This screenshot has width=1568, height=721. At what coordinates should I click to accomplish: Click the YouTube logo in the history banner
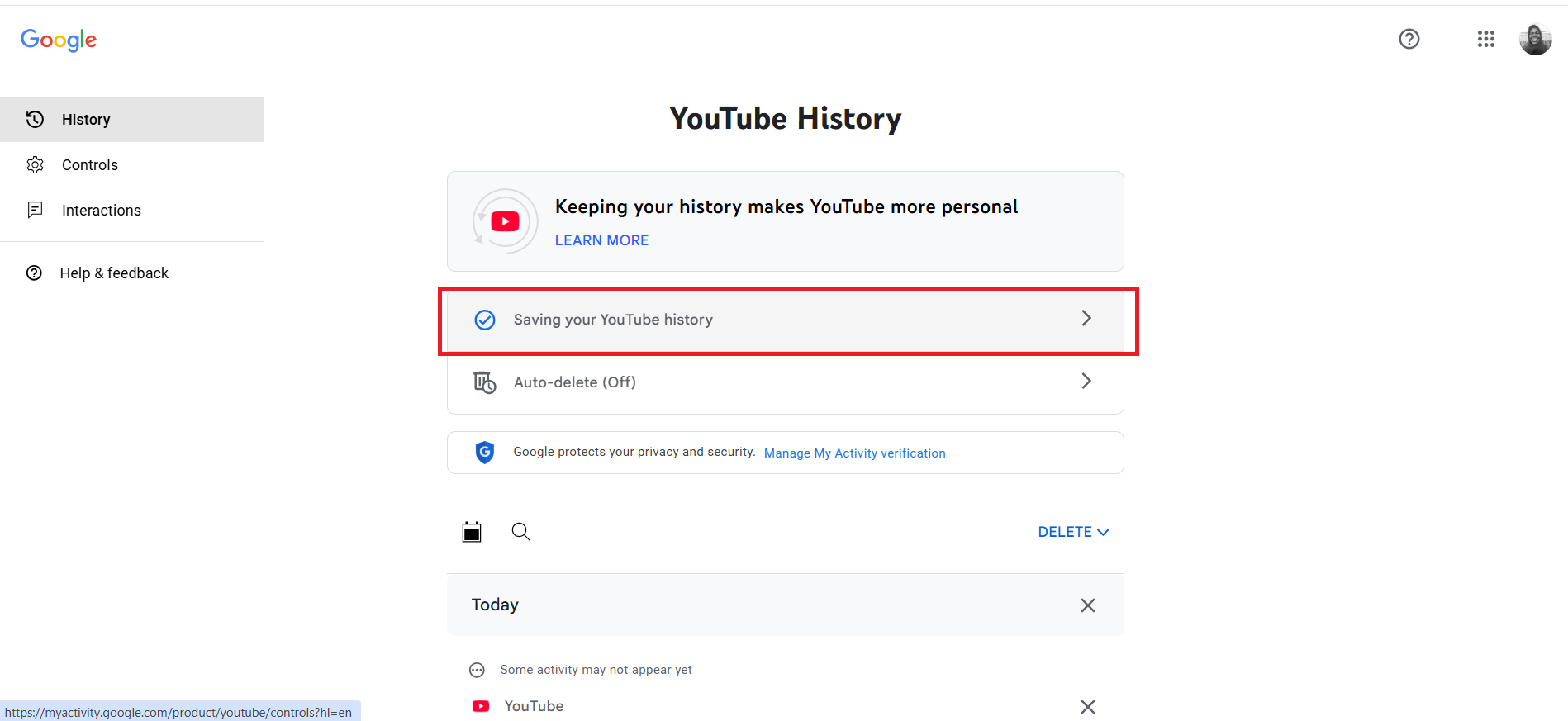504,221
